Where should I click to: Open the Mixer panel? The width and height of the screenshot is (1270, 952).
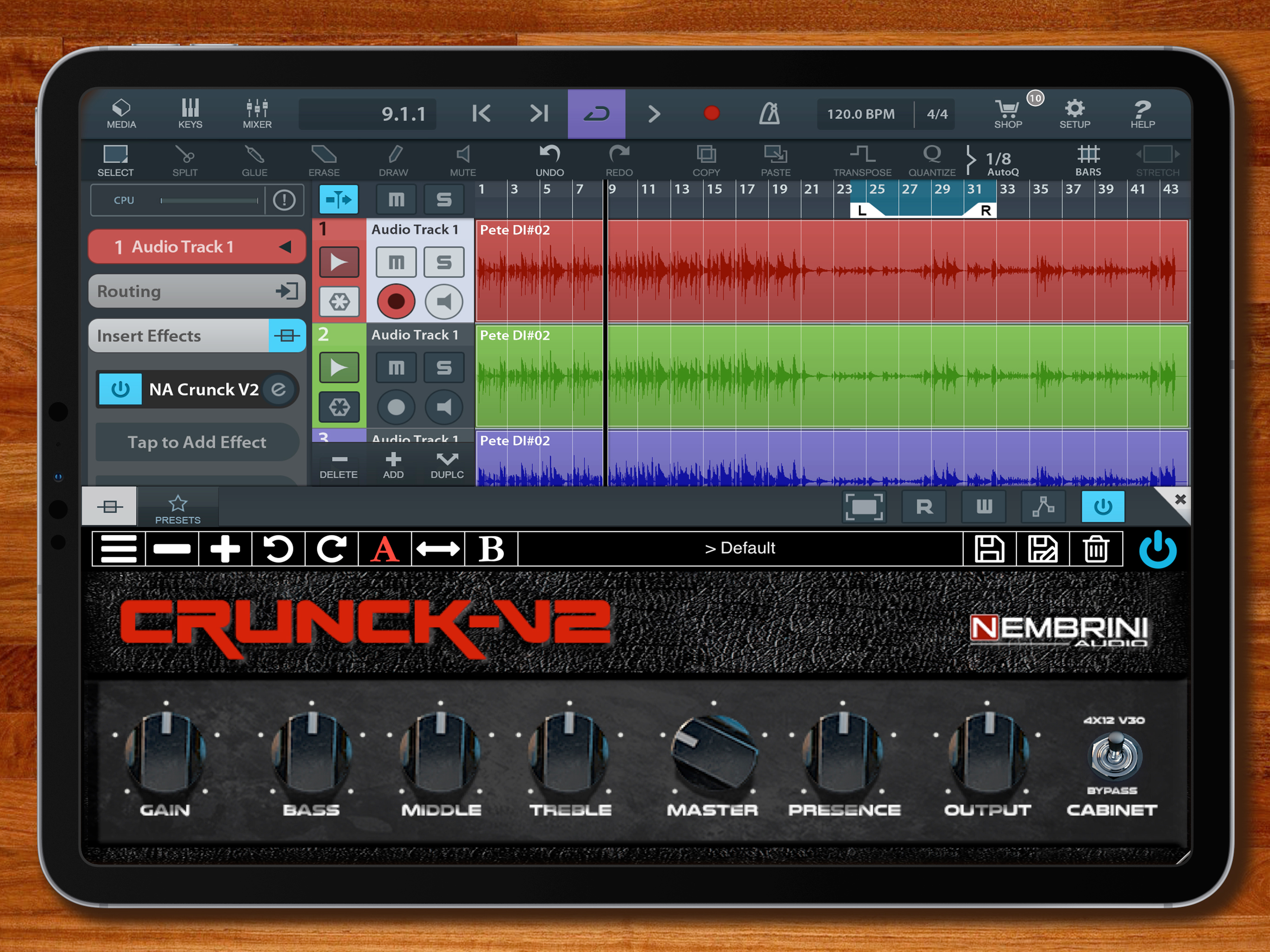[257, 113]
